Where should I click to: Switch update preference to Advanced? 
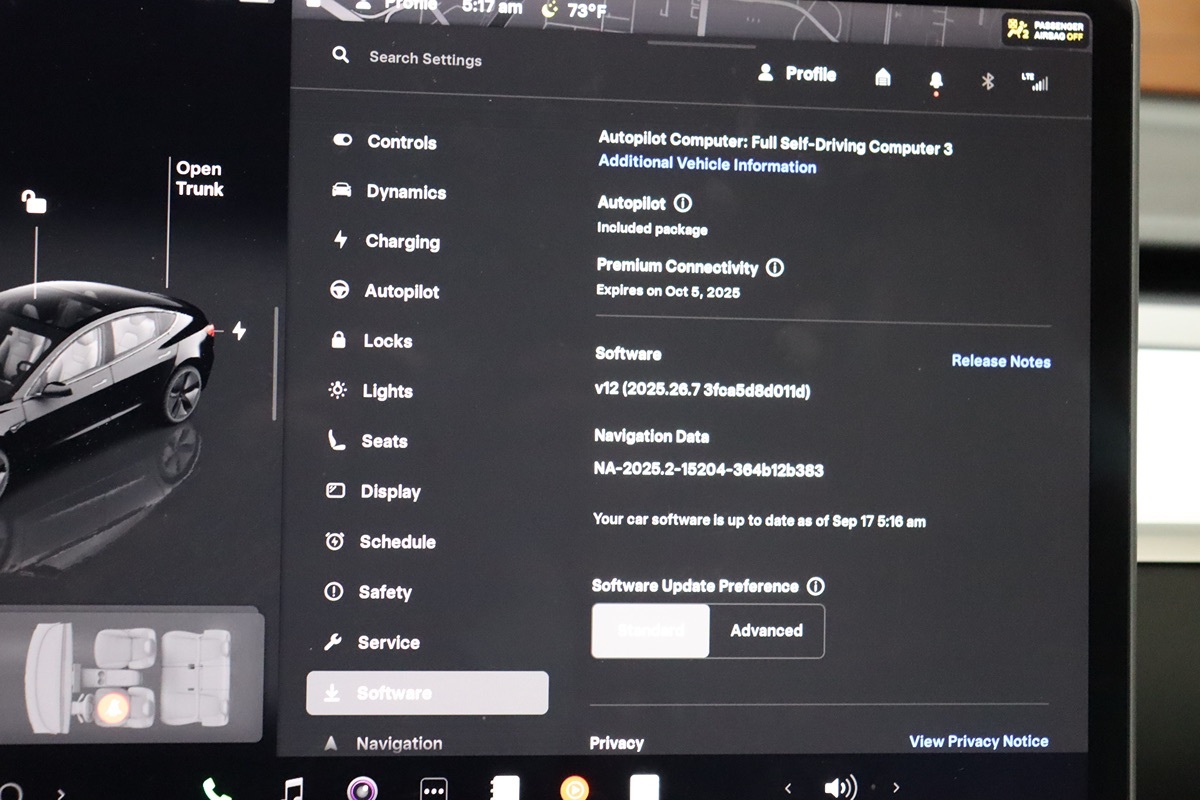tap(766, 631)
